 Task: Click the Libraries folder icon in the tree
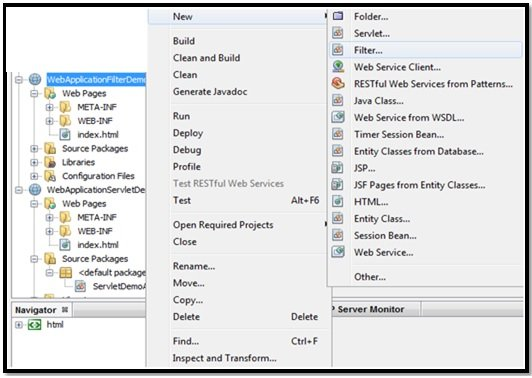pyautogui.click(x=50, y=162)
